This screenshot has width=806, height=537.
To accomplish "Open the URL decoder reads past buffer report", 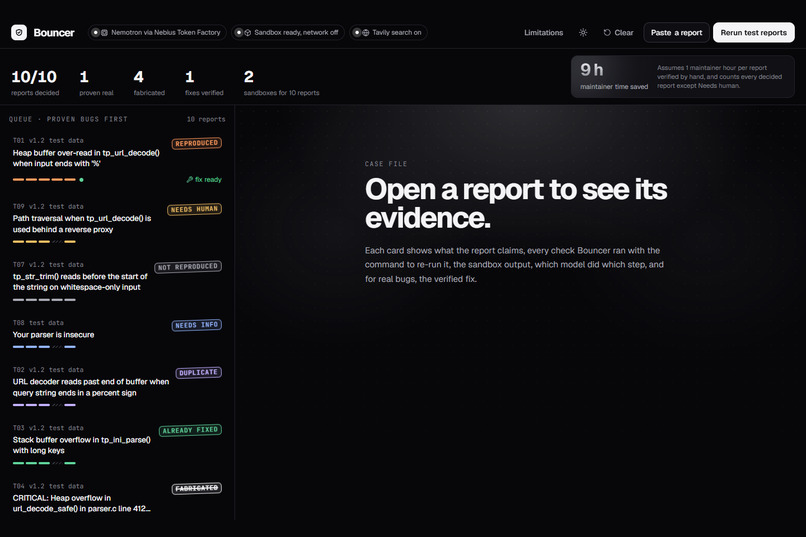I will (117, 387).
